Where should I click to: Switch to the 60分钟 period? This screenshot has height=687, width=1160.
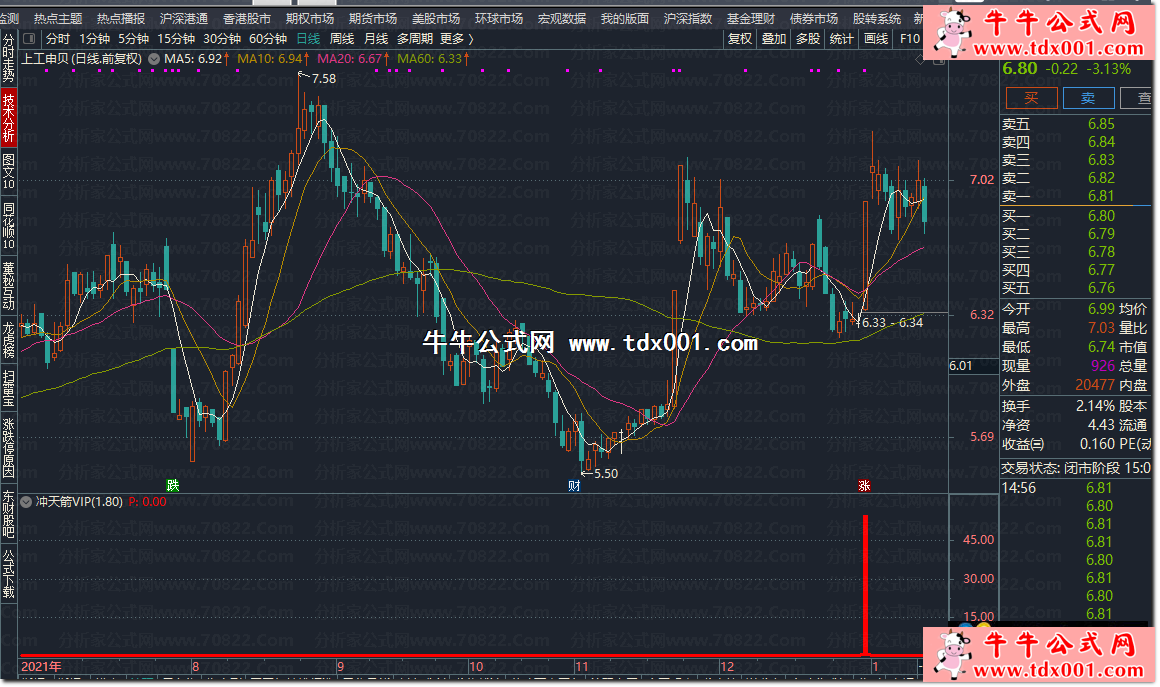pos(267,39)
